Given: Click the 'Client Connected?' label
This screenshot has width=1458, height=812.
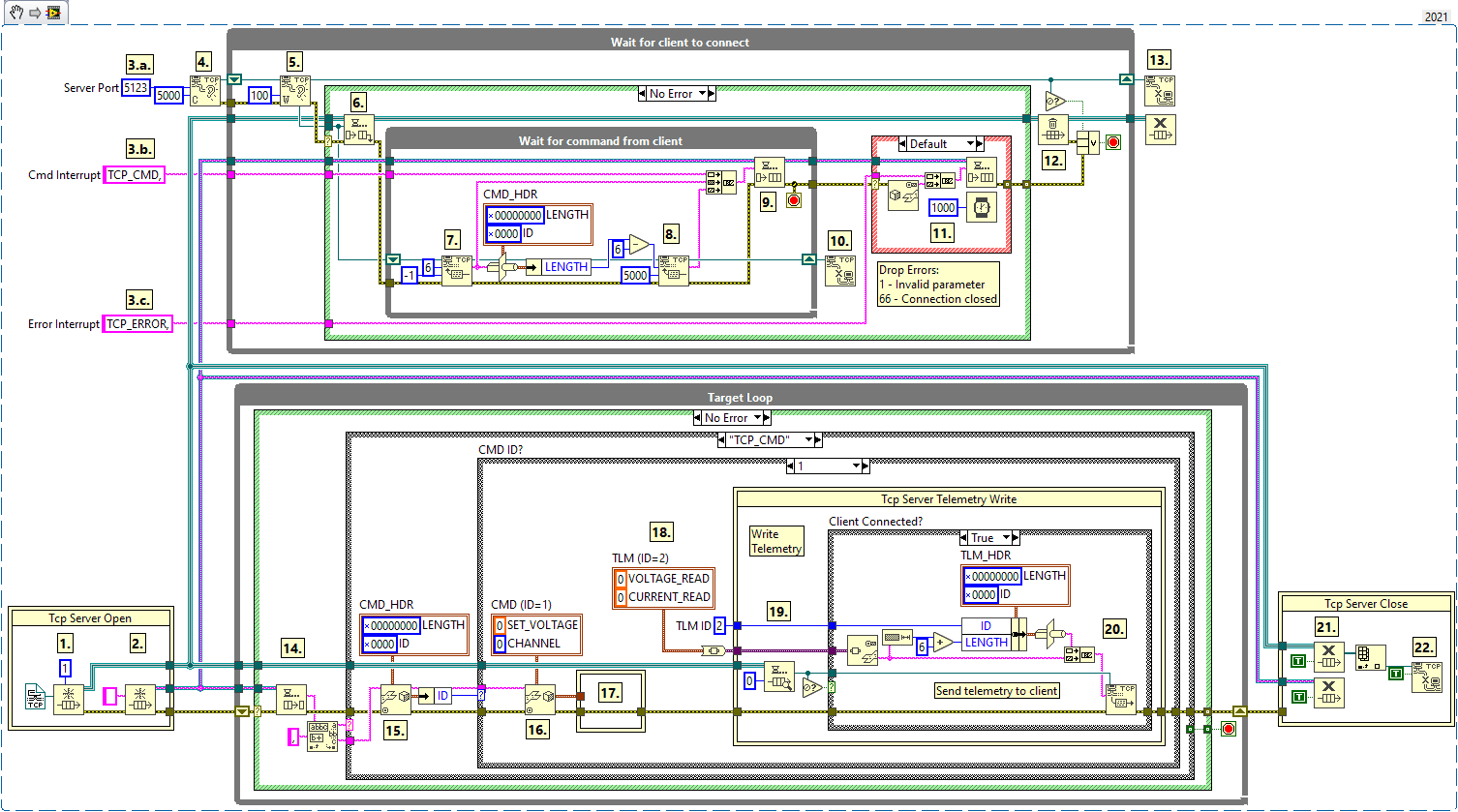Looking at the screenshot, I should coord(873,521).
